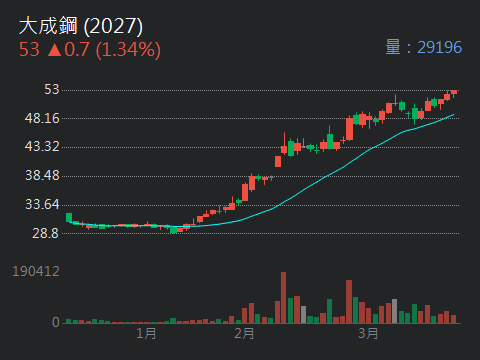The height and width of the screenshot is (360, 480).
Task: Click the price change 53 ▲0.7 (1.34%)
Action: tap(90, 50)
